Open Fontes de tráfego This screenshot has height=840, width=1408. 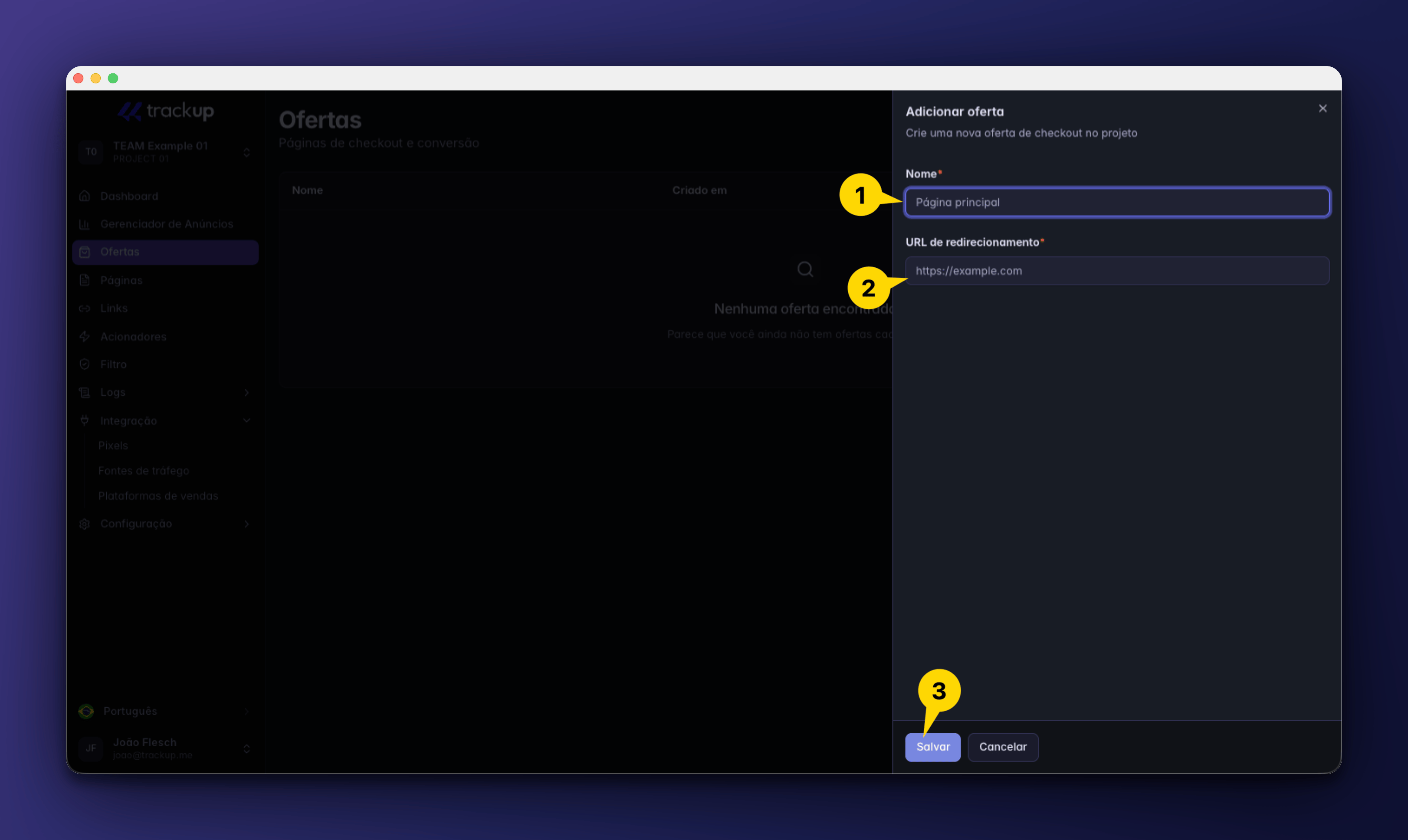point(143,470)
